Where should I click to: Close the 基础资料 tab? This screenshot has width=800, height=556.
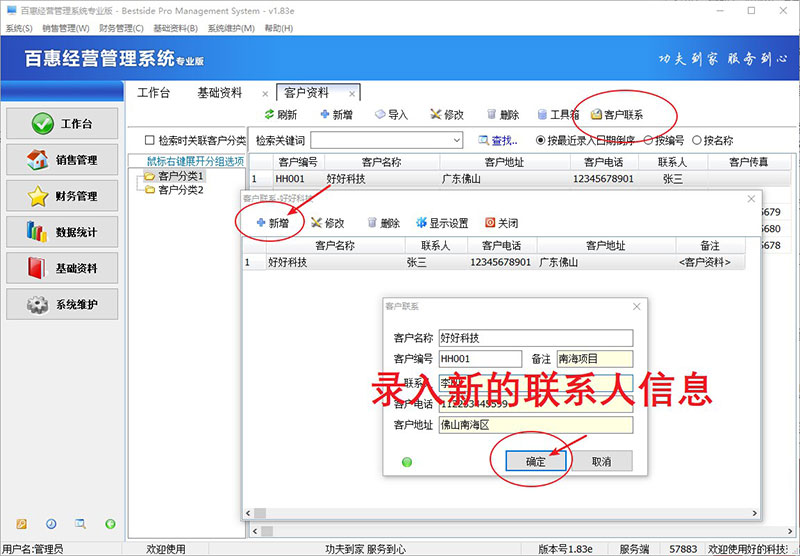[x=265, y=94]
